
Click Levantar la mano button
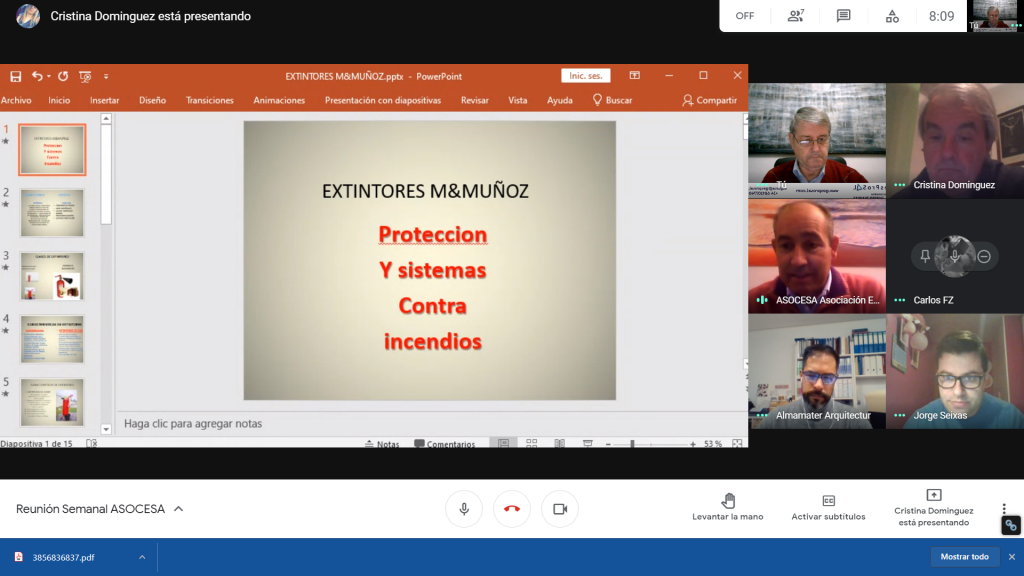(728, 507)
